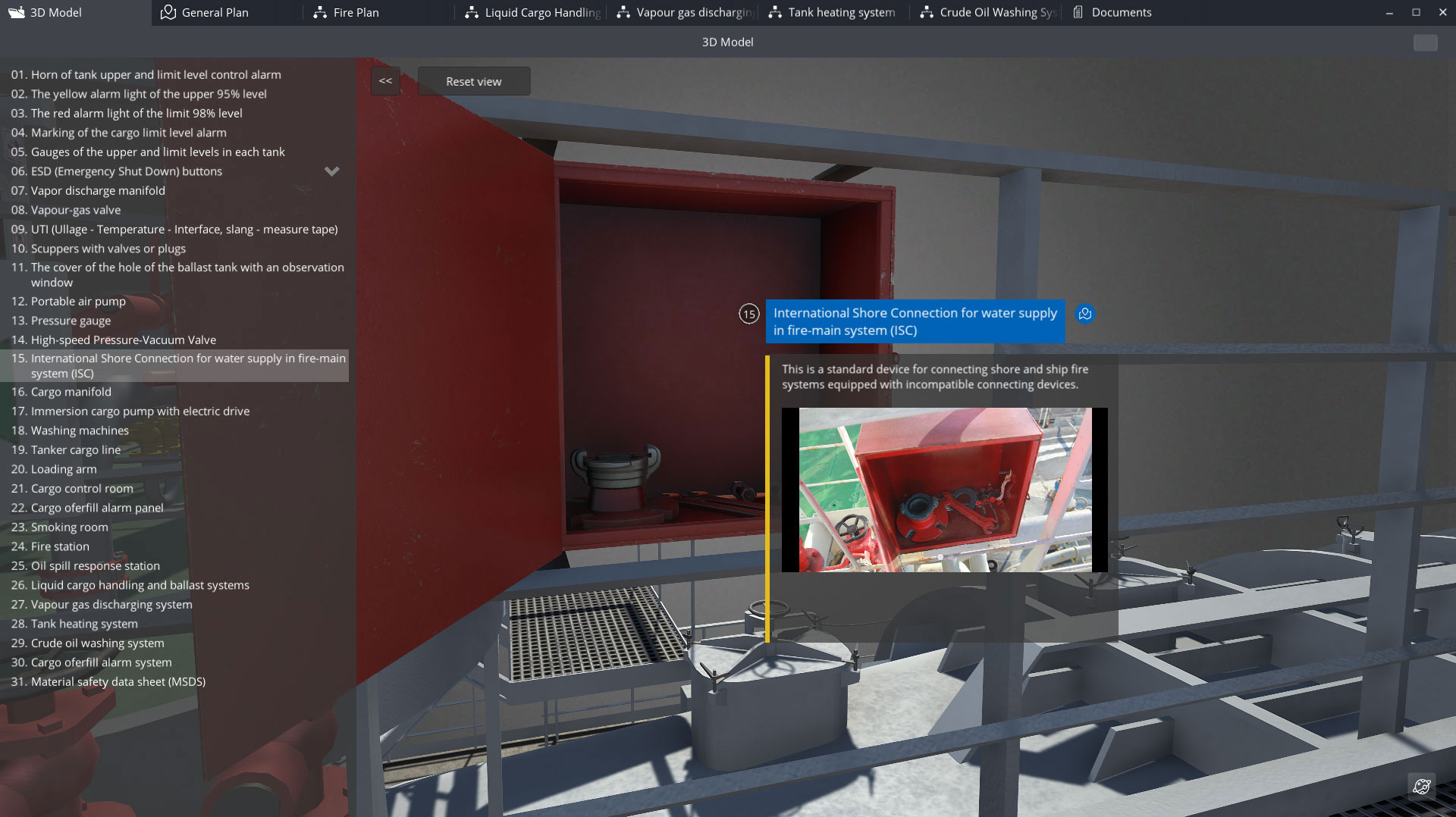Switch to Crude Oil Washing System tab
The width and height of the screenshot is (1456, 817).
click(996, 12)
